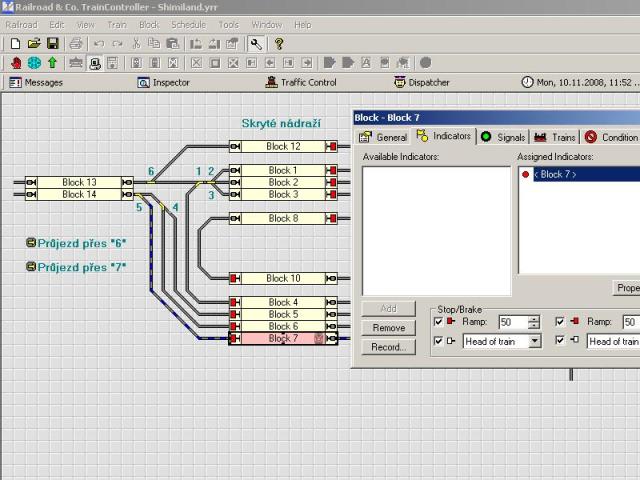Screen dimensions: 640x480
Task: Open the Messages window
Action: click(36, 82)
